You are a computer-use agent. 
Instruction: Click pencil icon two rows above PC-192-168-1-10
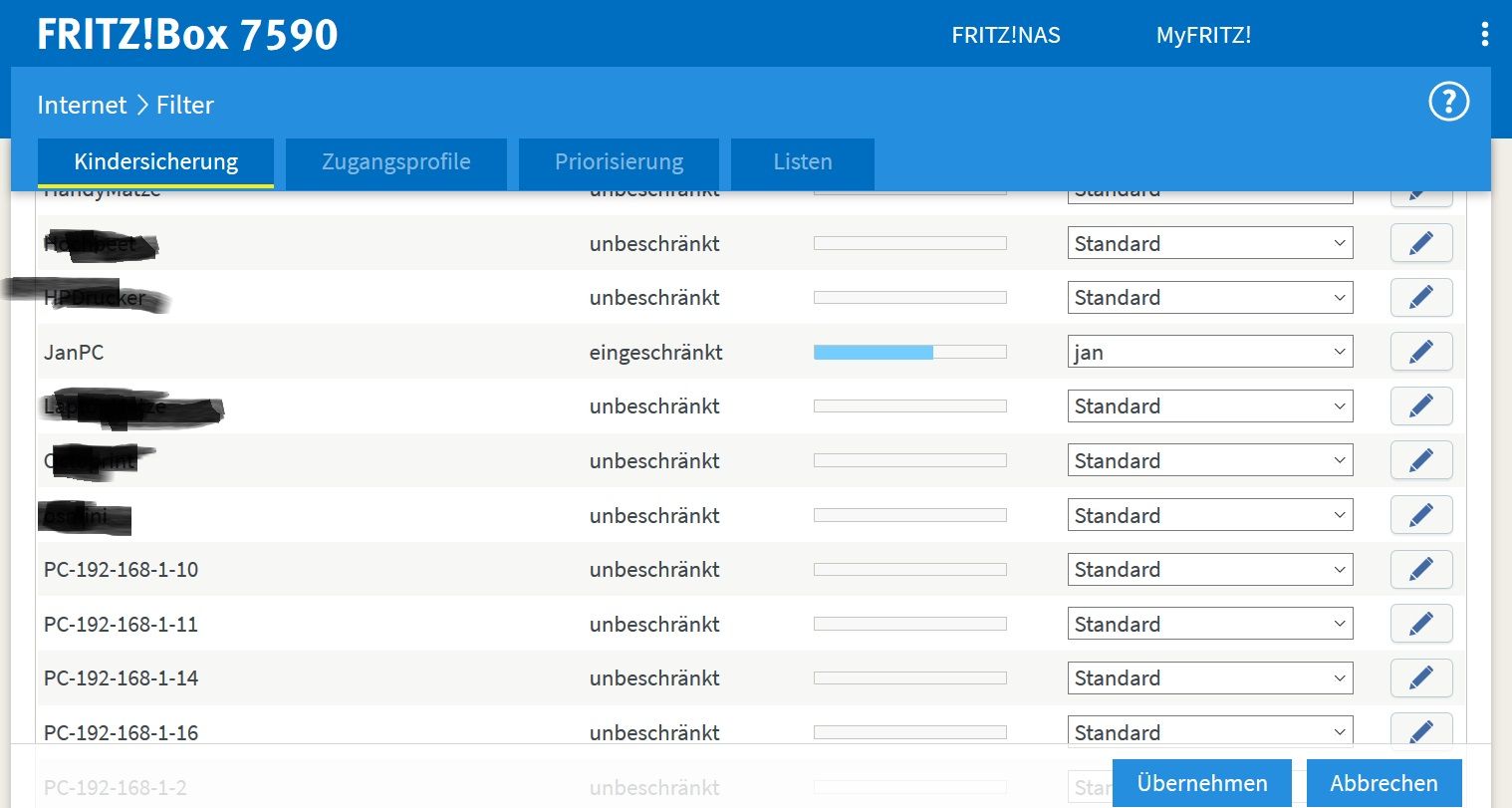point(1421,460)
